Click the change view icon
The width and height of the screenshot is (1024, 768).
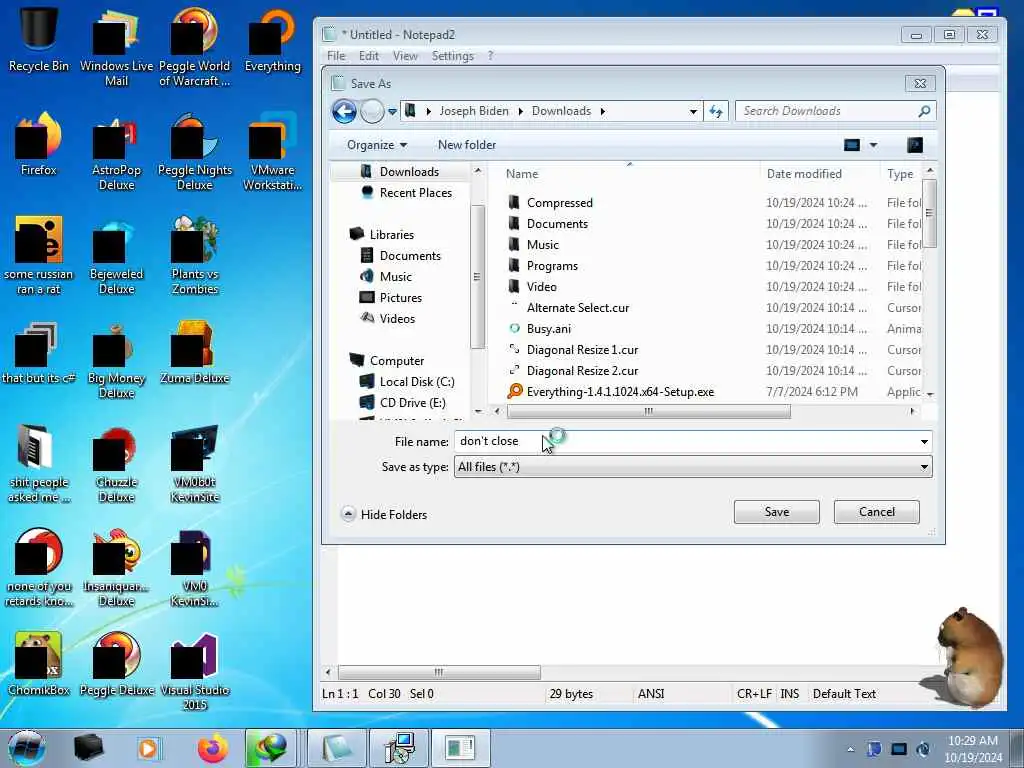852,145
